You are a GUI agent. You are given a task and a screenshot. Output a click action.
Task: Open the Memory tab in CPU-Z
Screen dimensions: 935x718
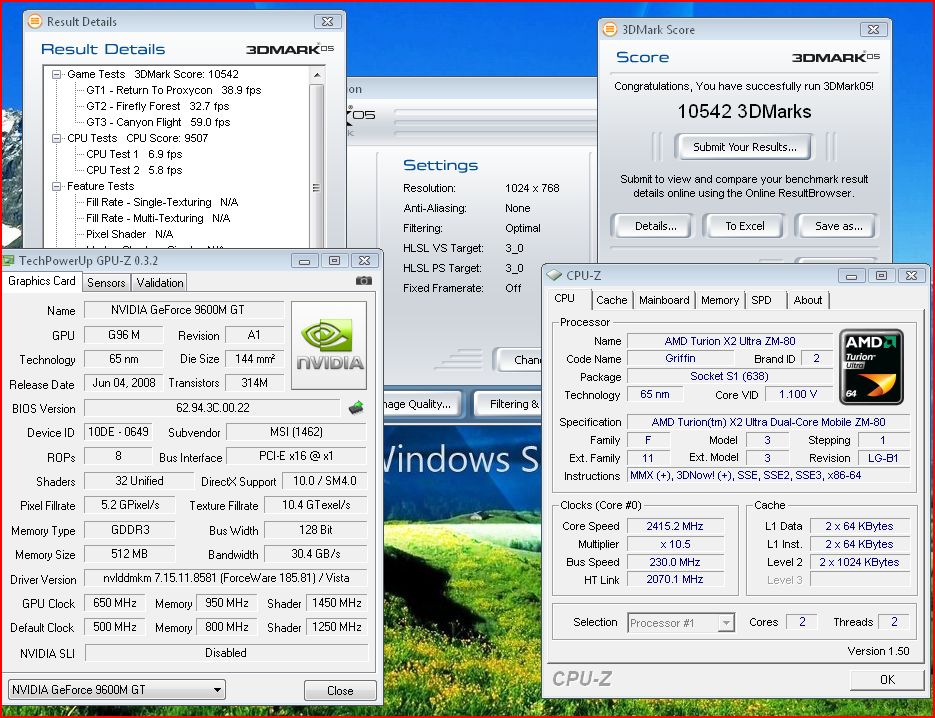coord(720,300)
